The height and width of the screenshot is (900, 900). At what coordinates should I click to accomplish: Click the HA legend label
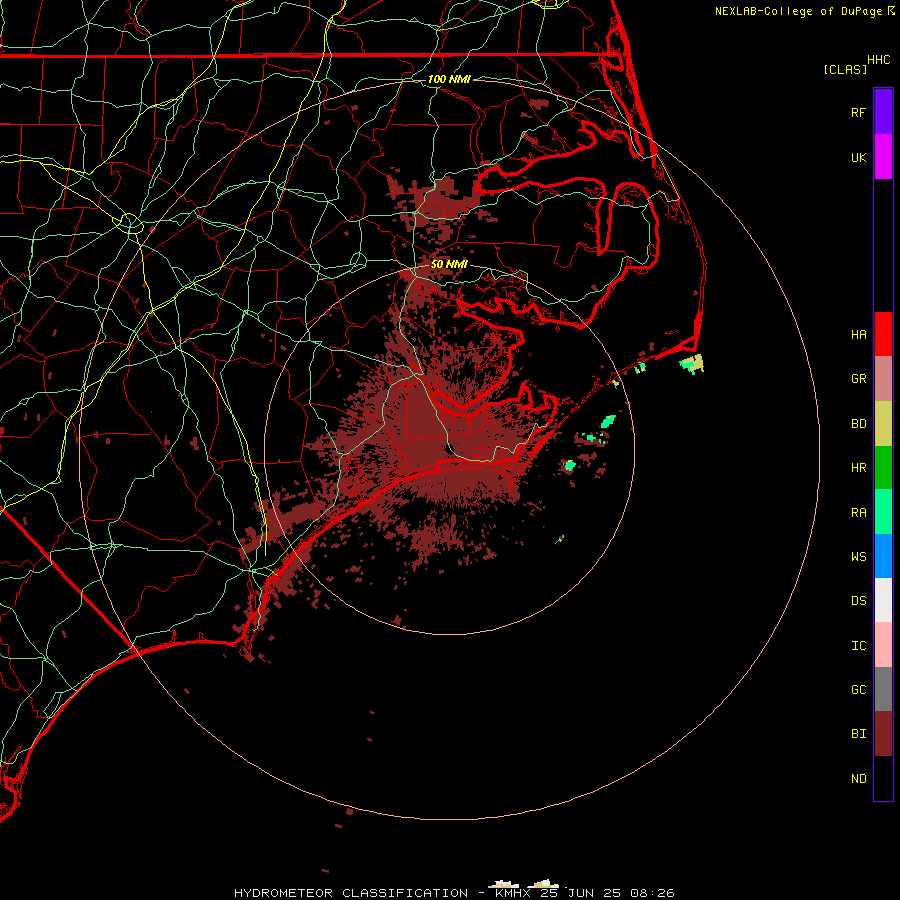click(858, 334)
